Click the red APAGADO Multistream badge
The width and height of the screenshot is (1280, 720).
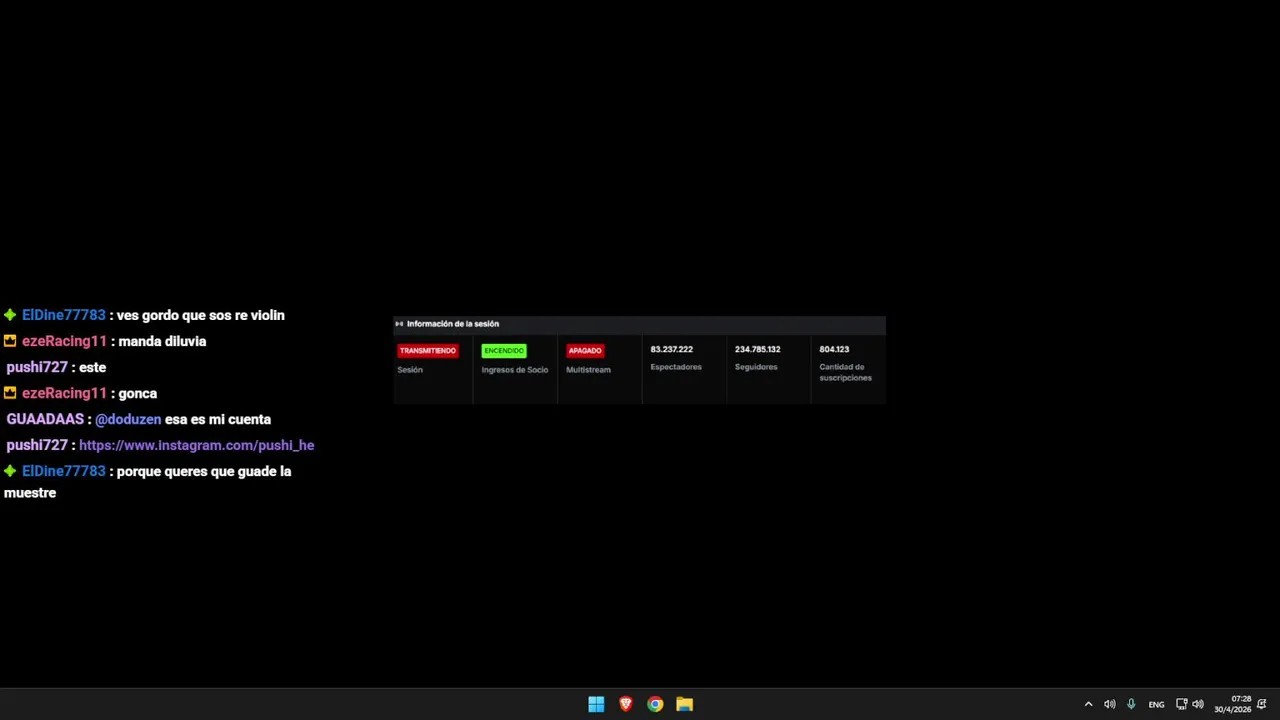tap(585, 351)
